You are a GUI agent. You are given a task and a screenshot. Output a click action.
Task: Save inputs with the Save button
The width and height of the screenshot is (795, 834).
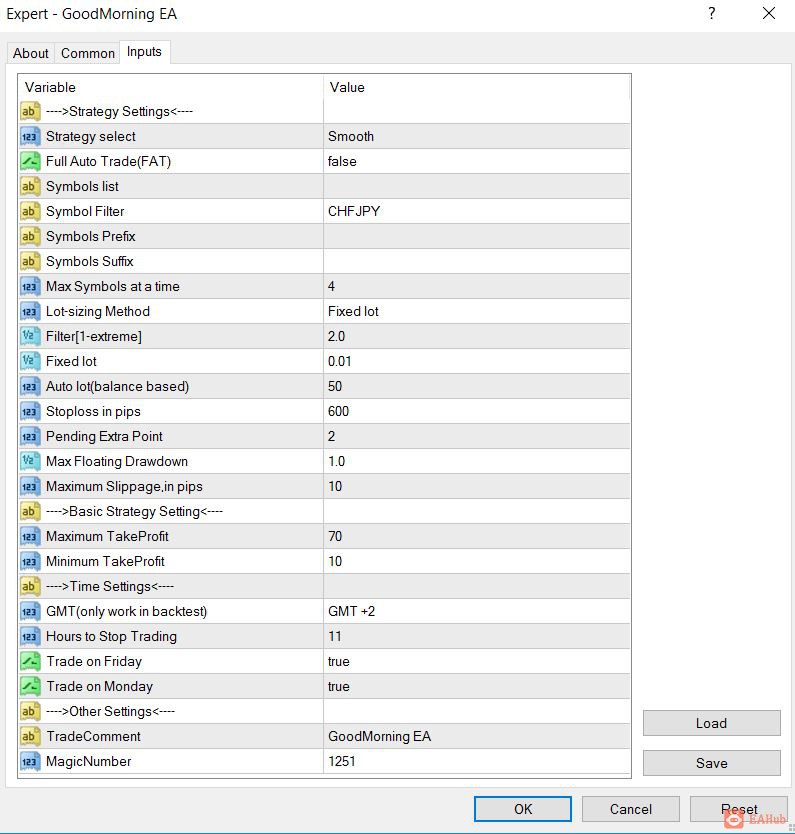click(x=712, y=763)
